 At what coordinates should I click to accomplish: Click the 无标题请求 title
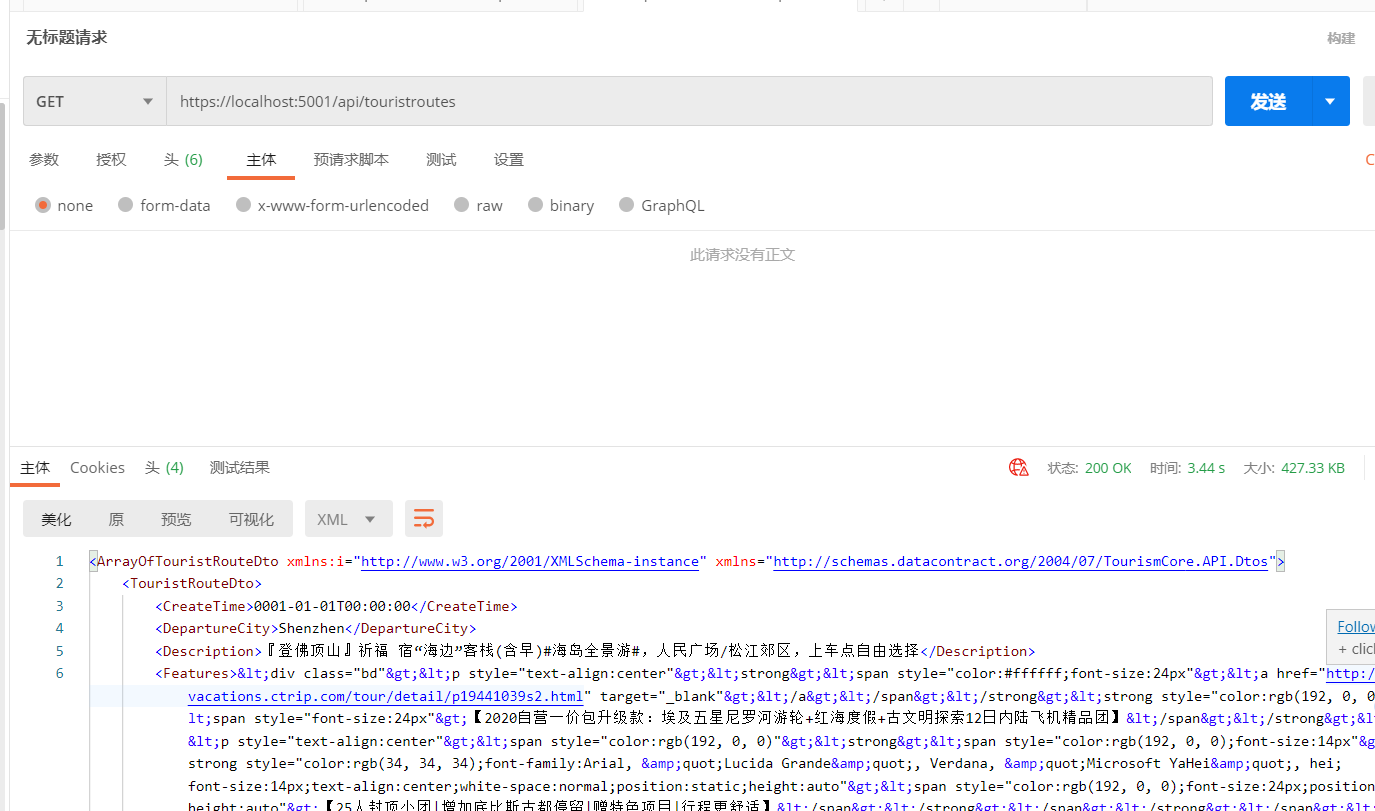click(x=66, y=37)
